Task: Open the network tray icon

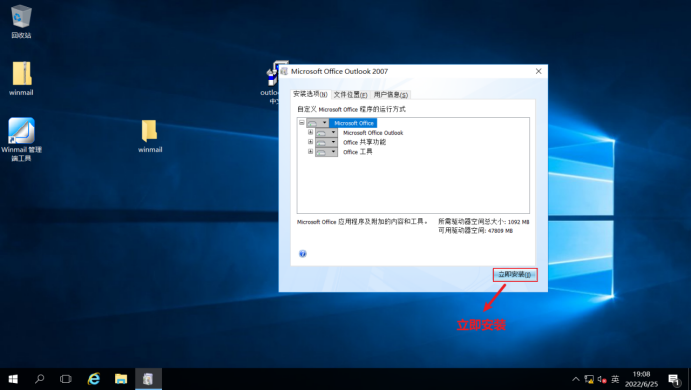Action: coord(589,379)
